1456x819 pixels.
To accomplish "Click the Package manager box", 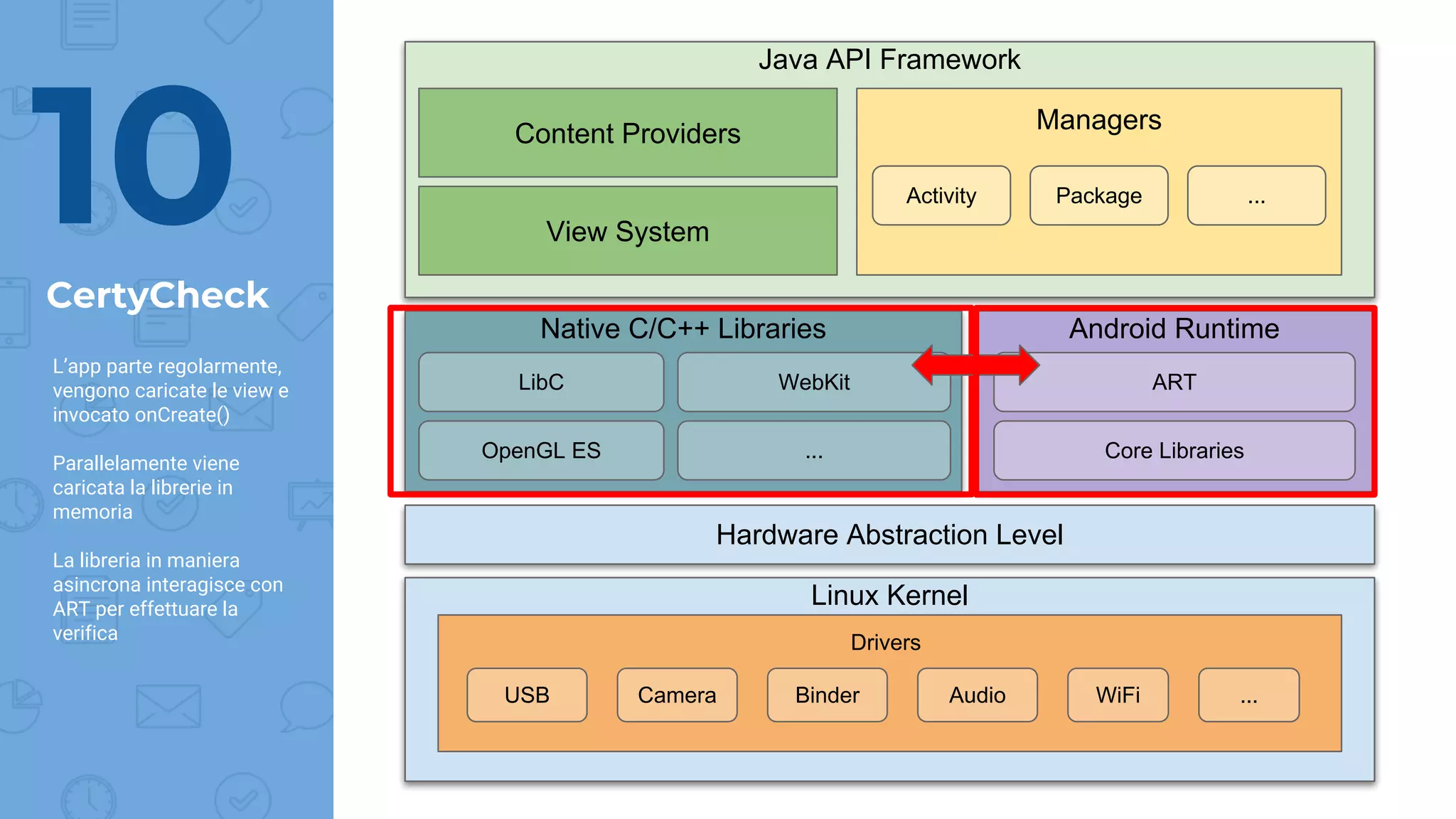I will point(1098,196).
